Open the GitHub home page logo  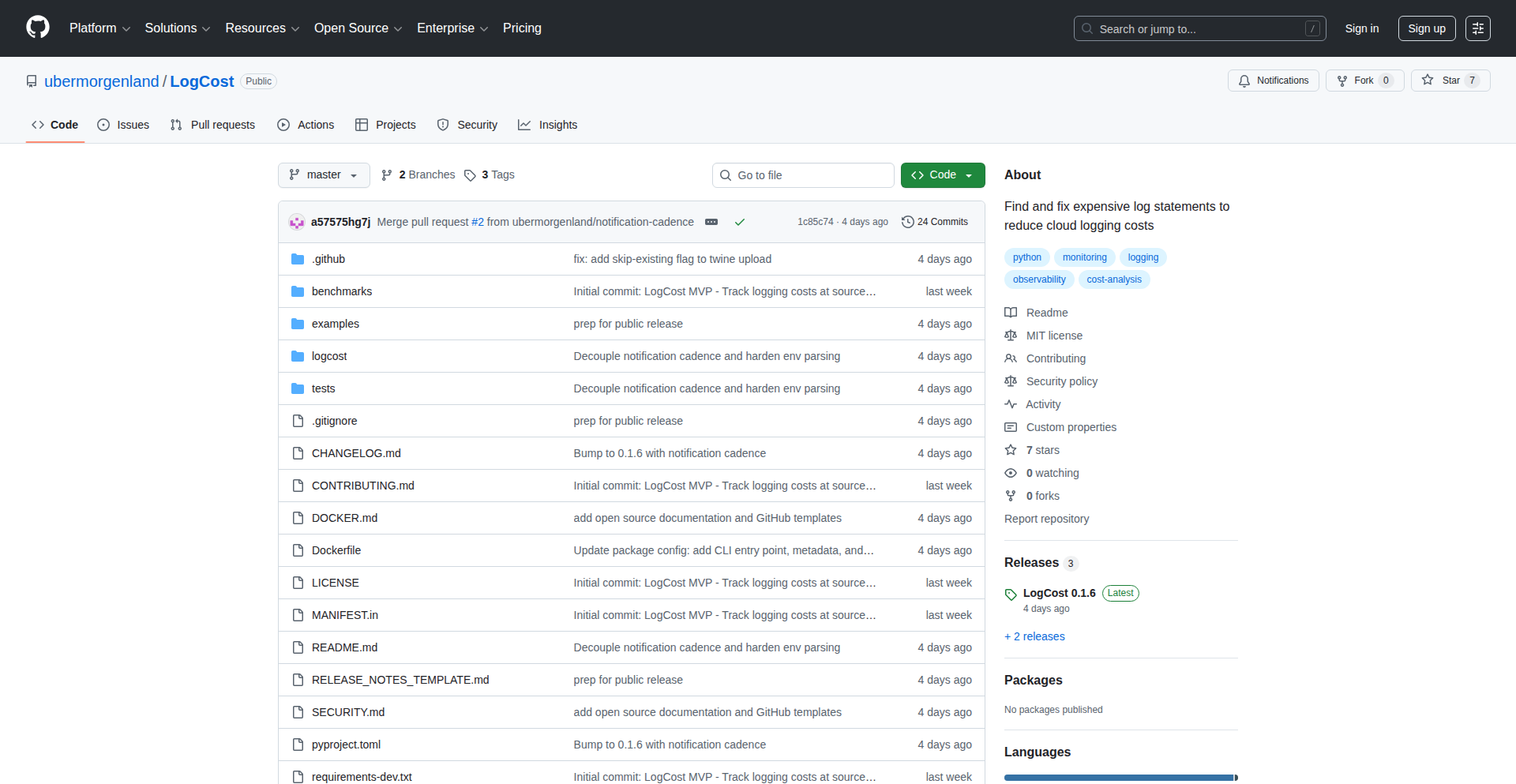36,28
